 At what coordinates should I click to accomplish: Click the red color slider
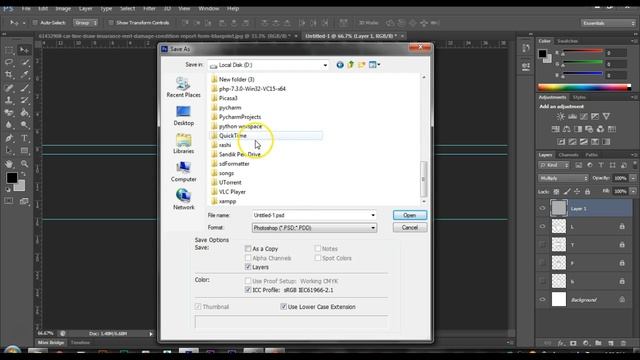583,52
